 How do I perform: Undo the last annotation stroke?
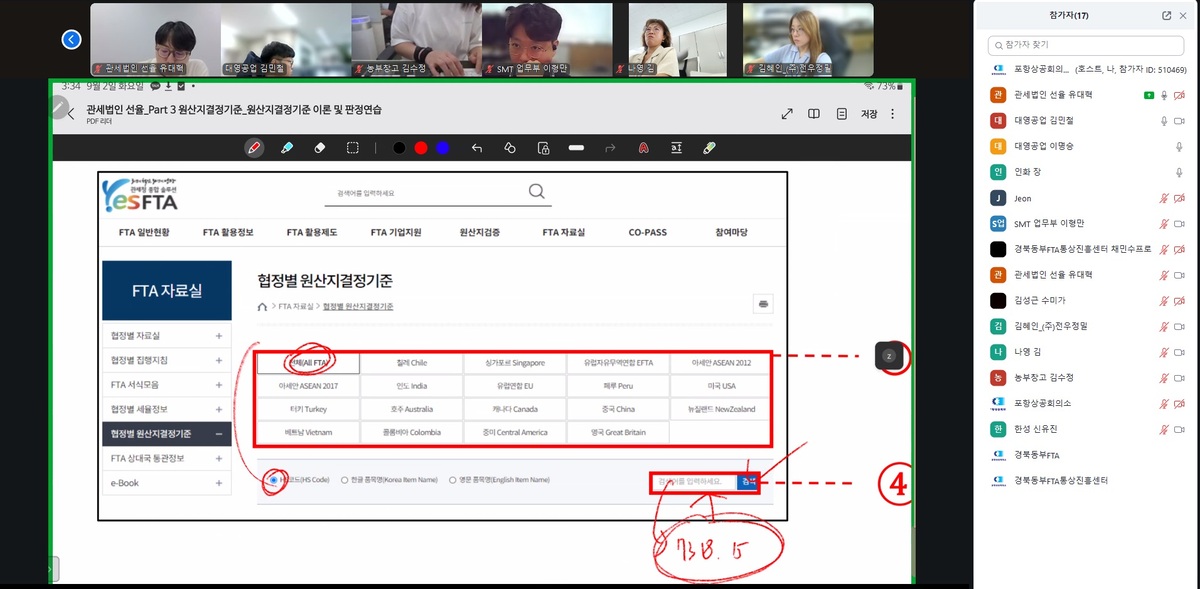pos(477,148)
